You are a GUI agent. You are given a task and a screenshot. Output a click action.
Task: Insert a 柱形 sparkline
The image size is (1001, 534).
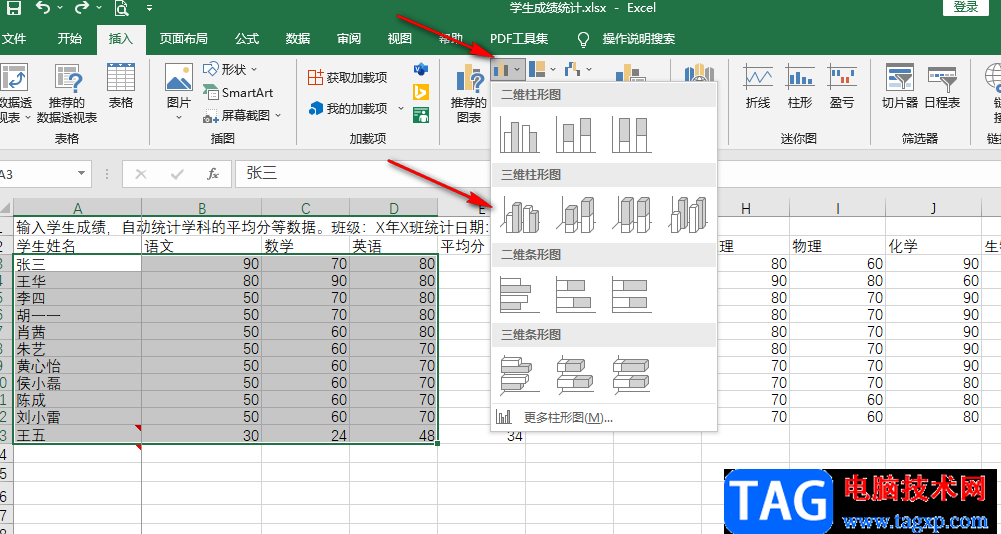[x=800, y=86]
